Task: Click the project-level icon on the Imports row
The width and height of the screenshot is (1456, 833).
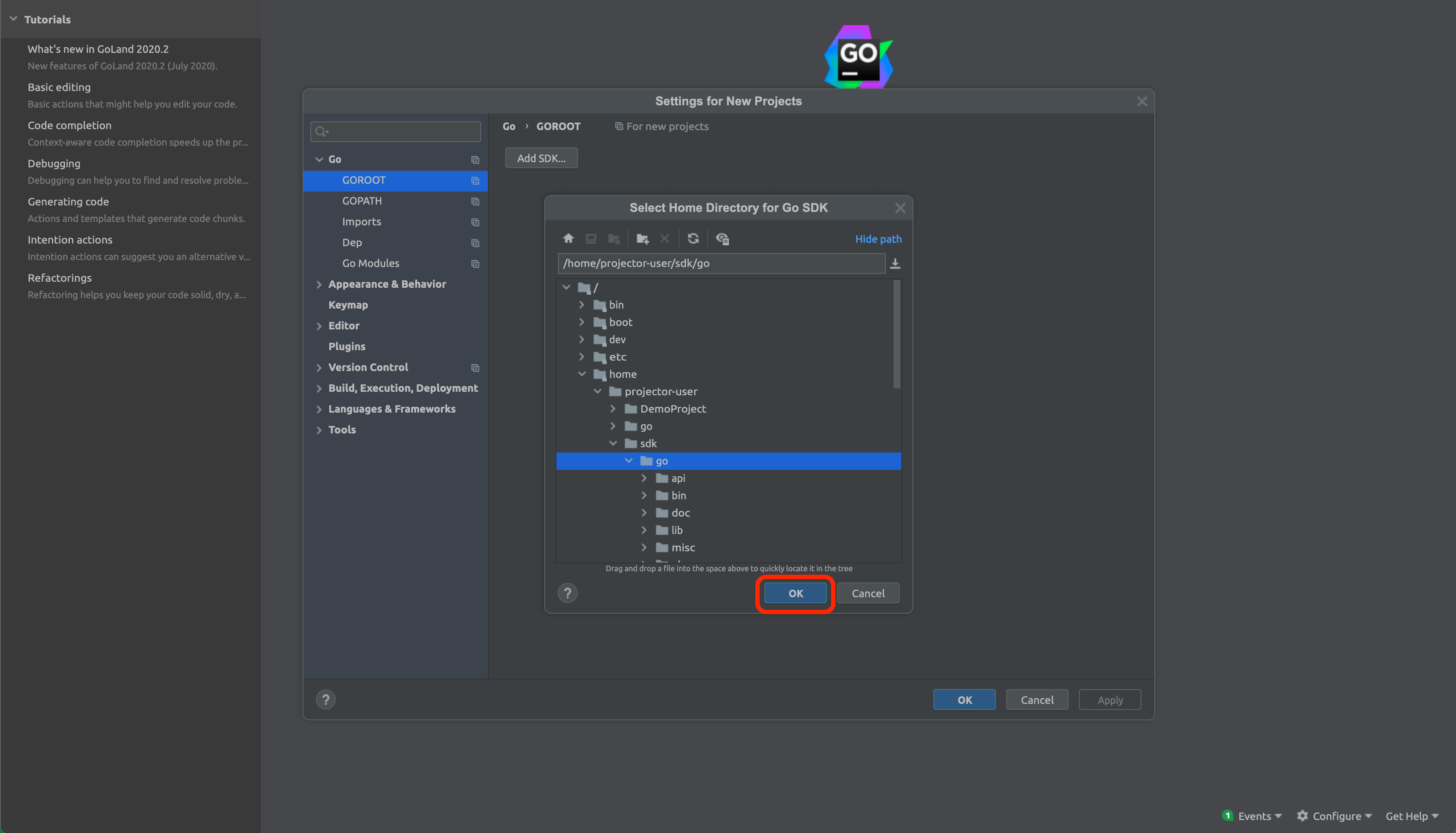Action: tap(474, 222)
